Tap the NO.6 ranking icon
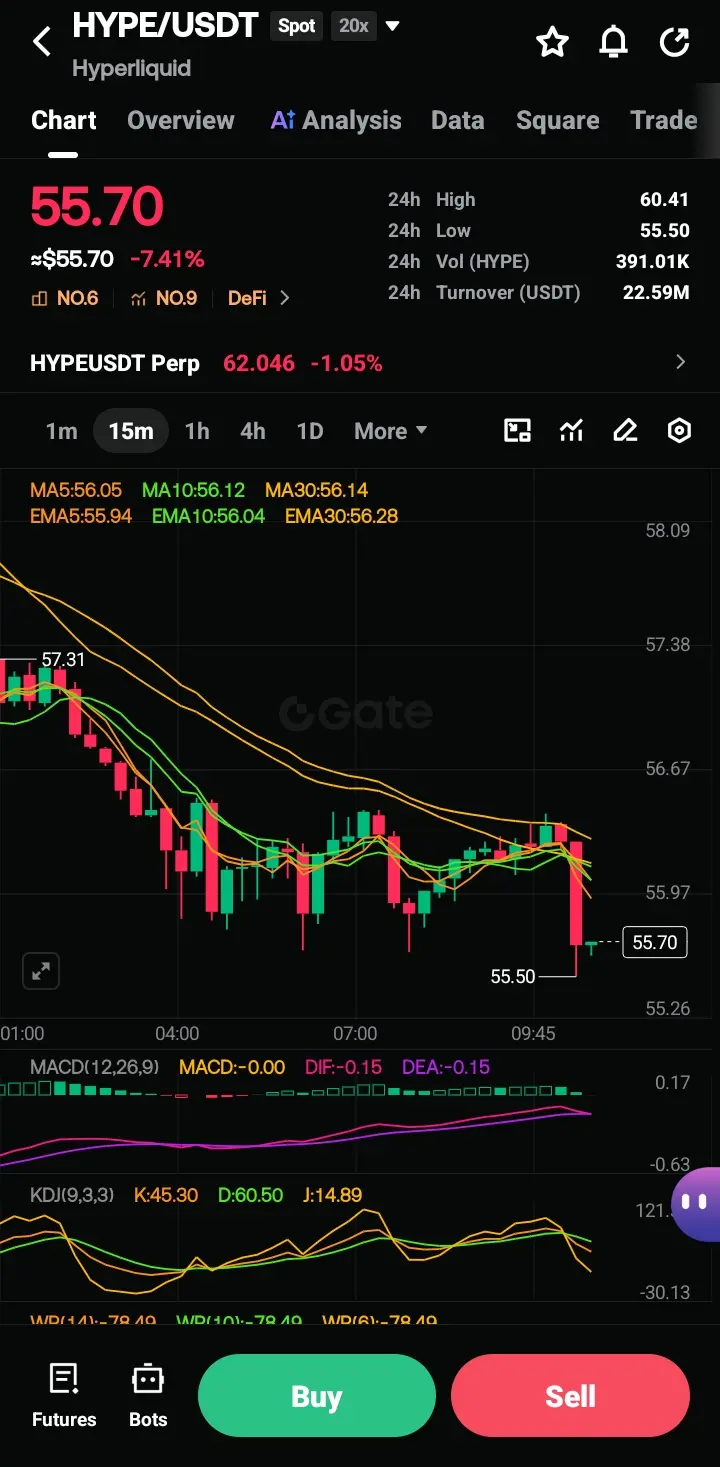720x1467 pixels. (x=40, y=298)
